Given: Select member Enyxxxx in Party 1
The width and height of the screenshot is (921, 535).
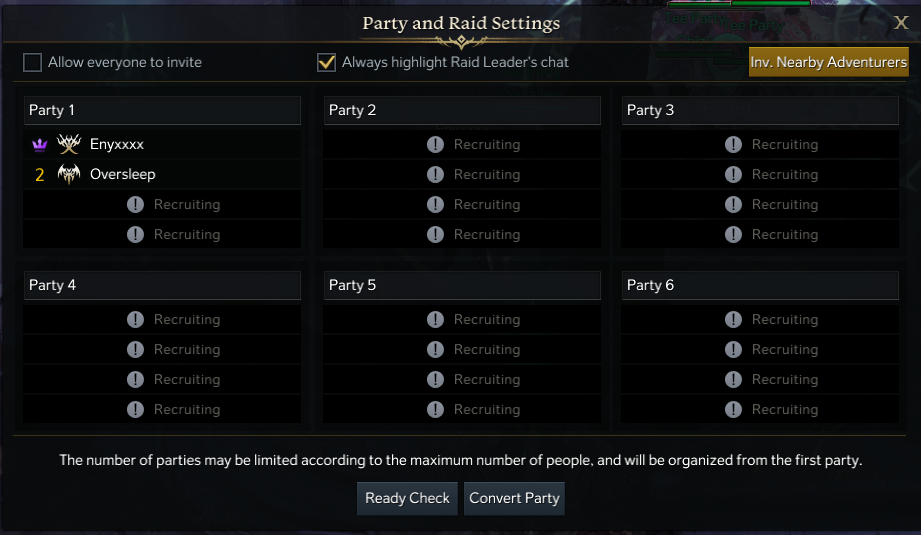Looking at the screenshot, I should coord(117,144).
